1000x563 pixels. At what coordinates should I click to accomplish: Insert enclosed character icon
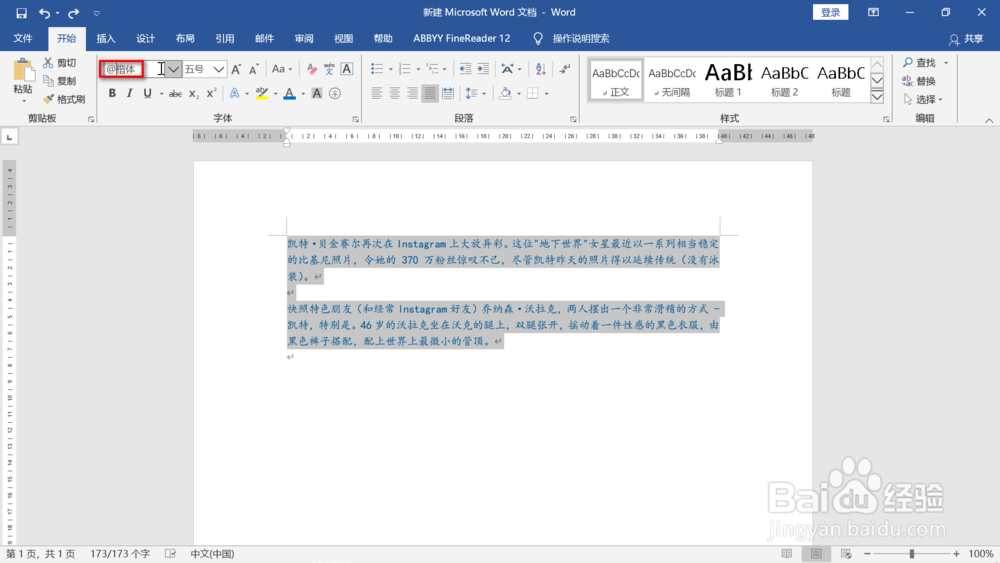click(335, 94)
